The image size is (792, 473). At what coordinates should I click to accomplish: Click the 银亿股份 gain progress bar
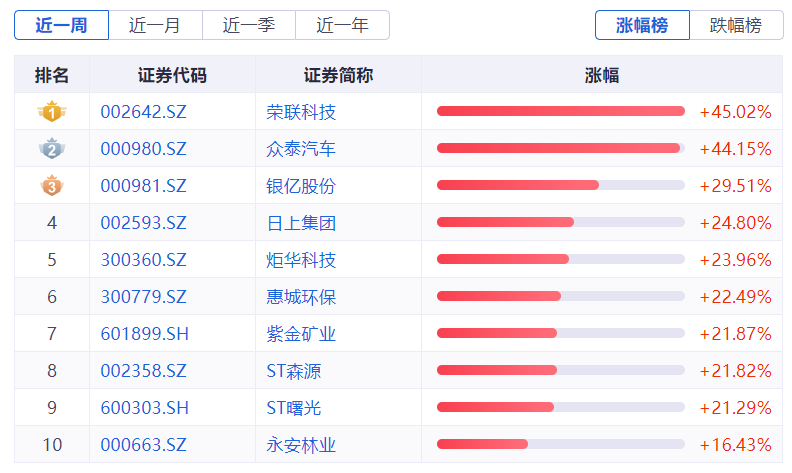561,185
